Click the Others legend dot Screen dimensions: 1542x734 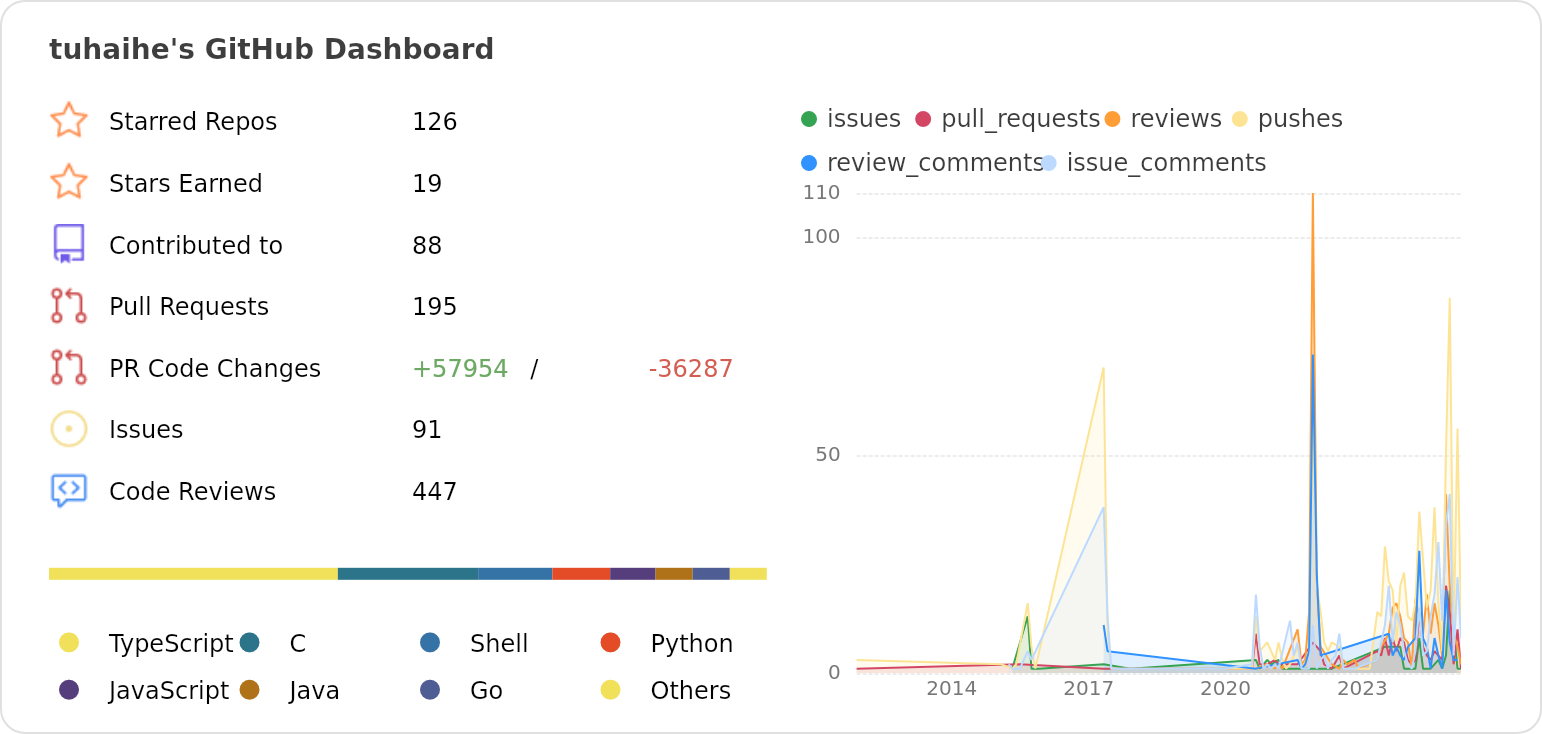(611, 689)
